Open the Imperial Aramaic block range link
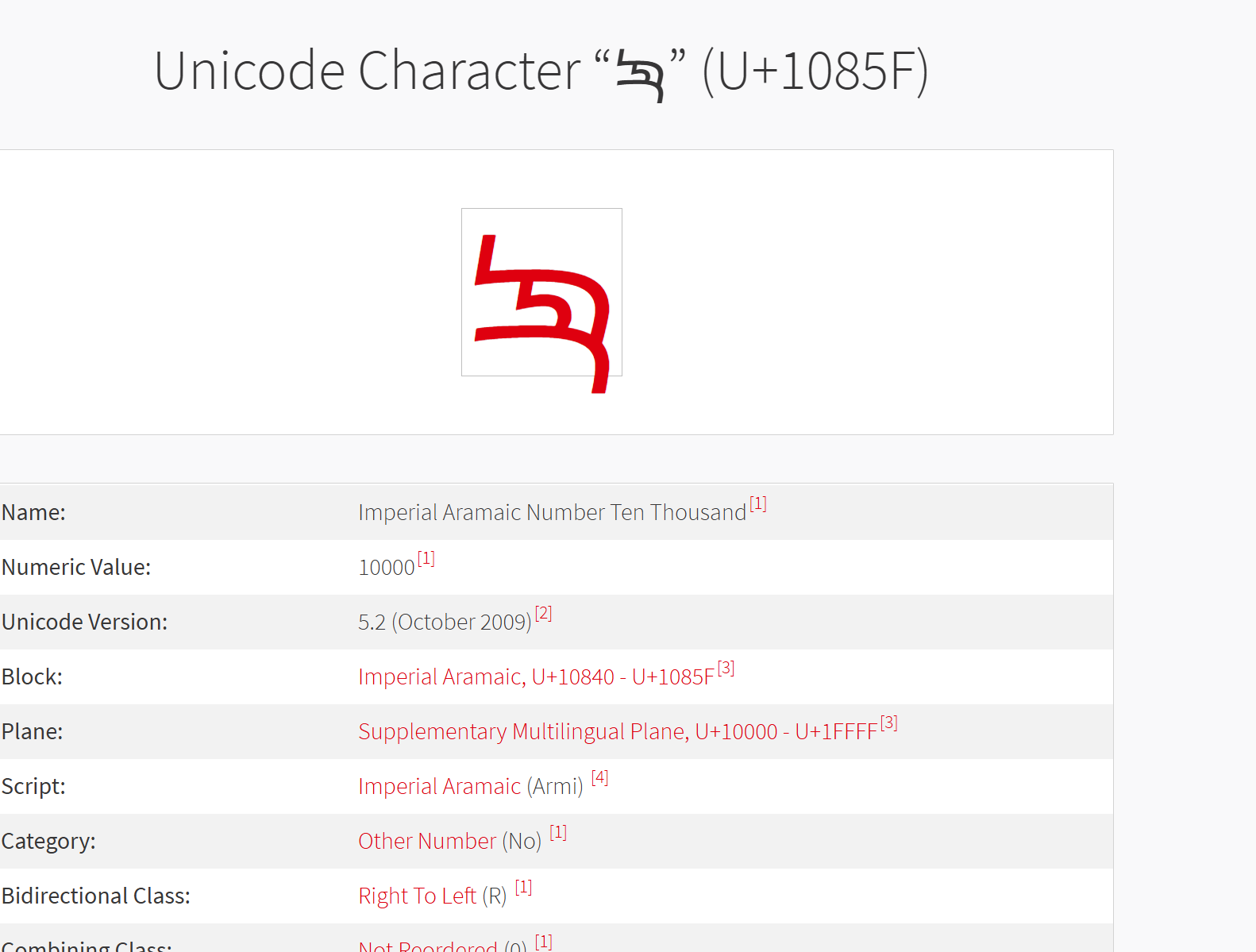1256x952 pixels. [x=536, y=676]
